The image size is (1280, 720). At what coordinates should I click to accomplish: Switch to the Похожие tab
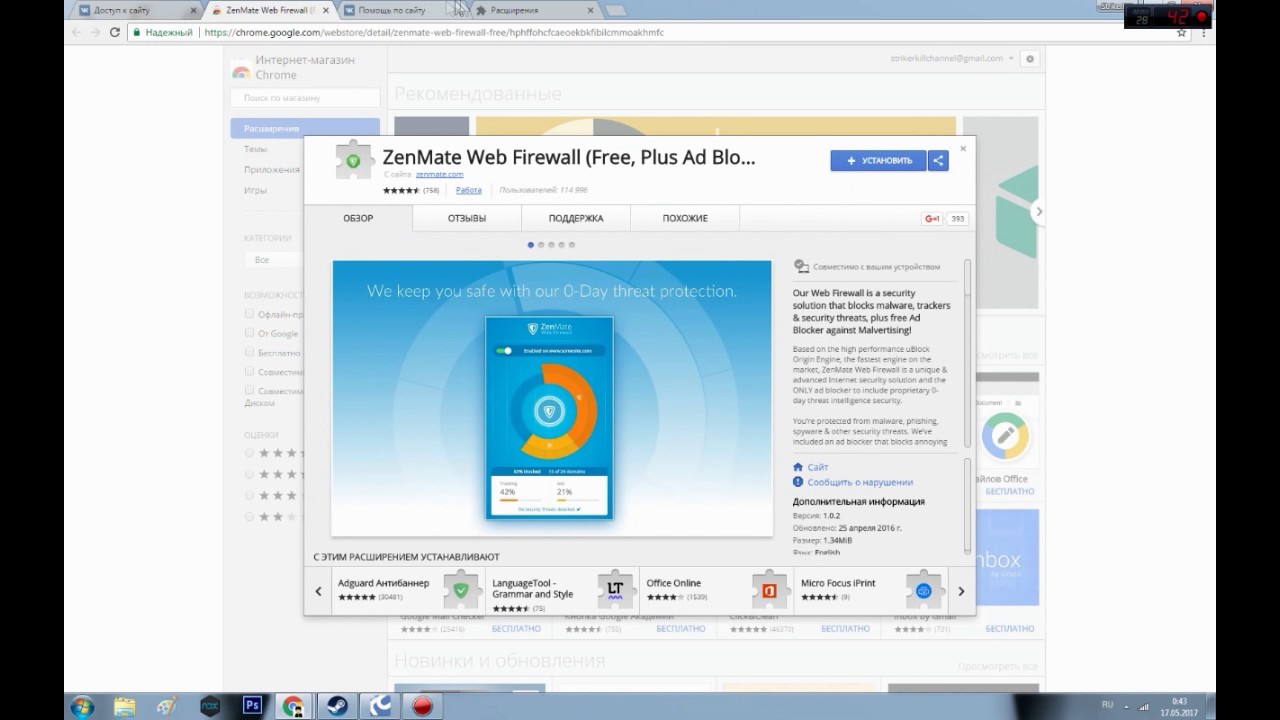[685, 218]
